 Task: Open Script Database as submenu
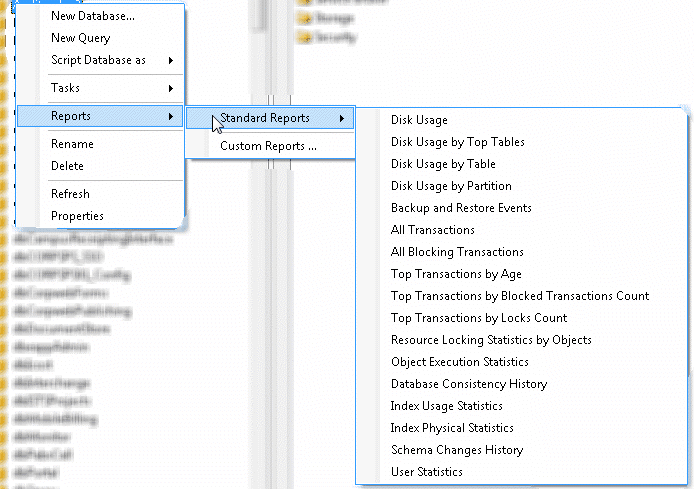[x=98, y=60]
